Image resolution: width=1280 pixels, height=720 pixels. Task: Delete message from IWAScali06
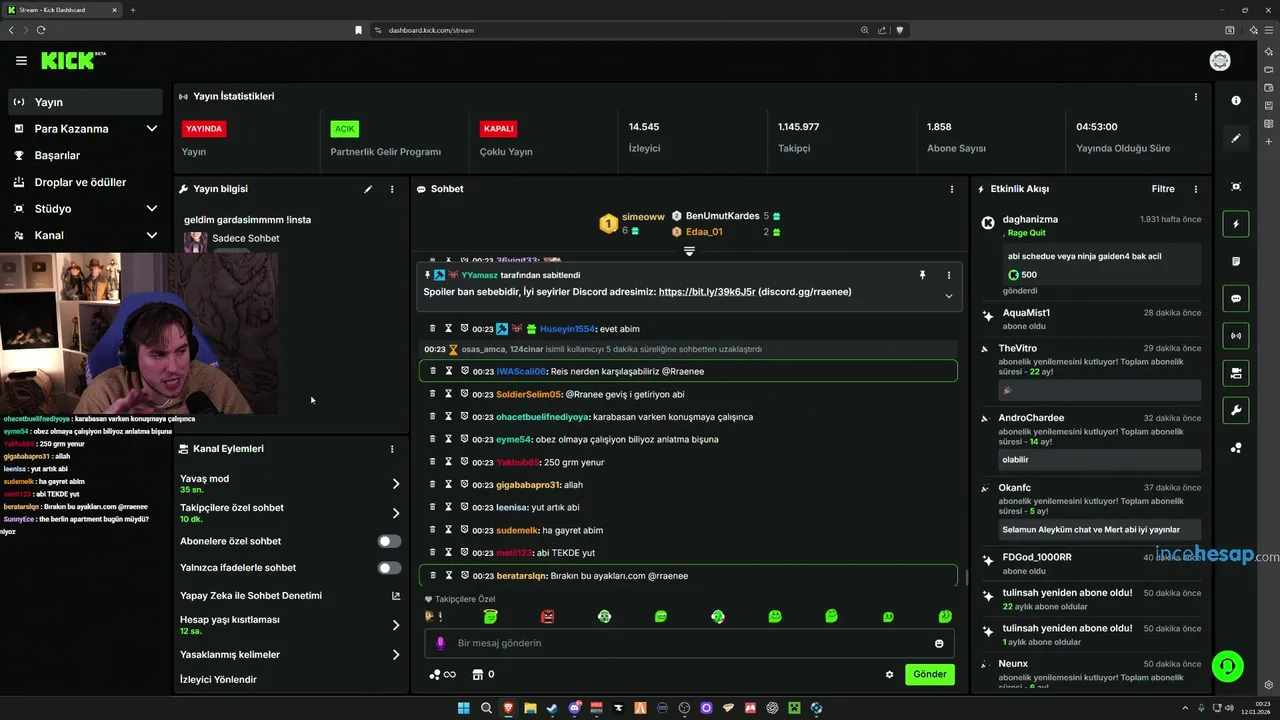tap(433, 371)
